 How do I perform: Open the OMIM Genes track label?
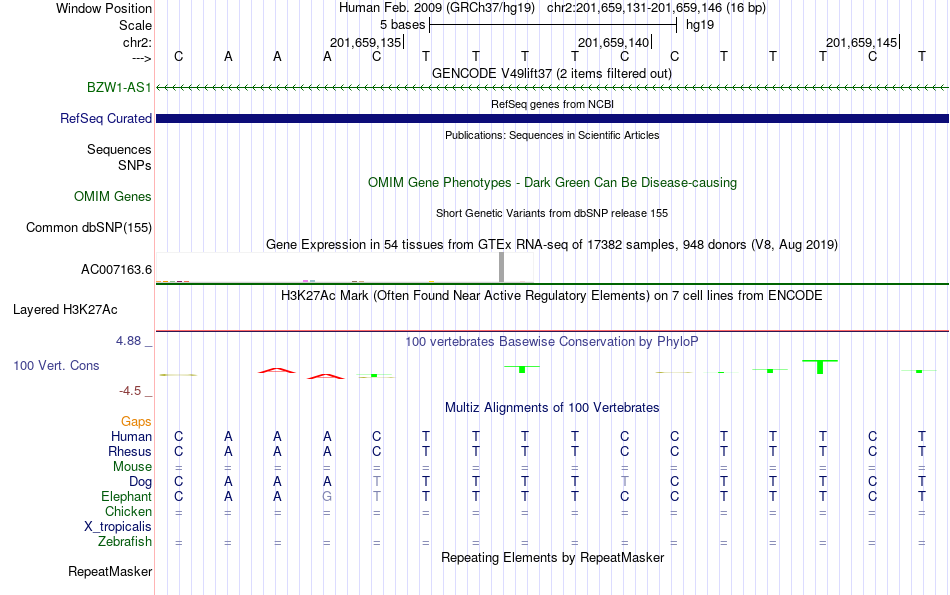113,196
